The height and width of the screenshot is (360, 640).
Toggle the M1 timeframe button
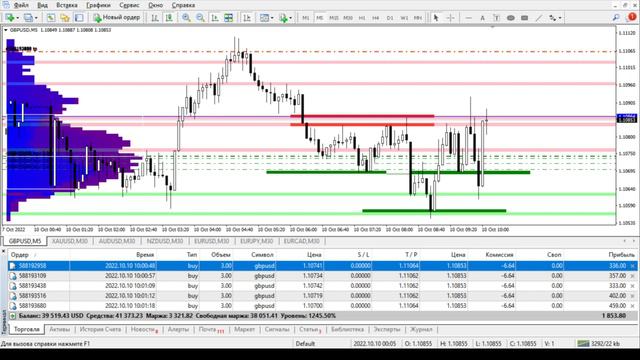305,18
